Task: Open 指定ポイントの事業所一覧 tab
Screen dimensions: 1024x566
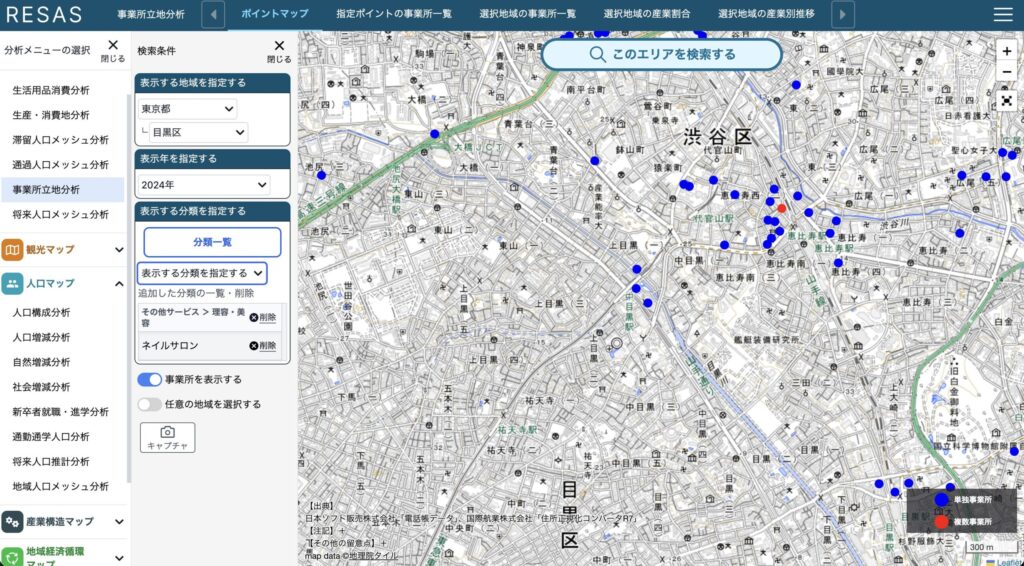Action: coord(394,14)
